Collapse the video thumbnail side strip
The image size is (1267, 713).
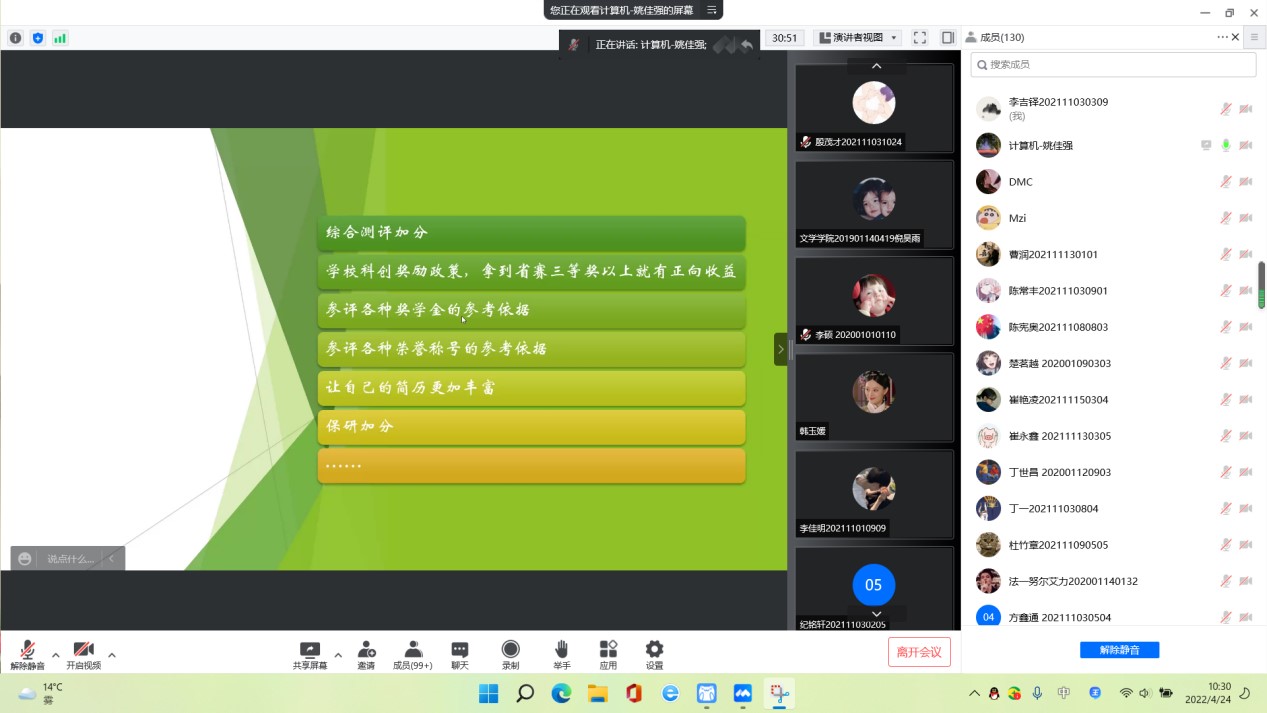[780, 349]
